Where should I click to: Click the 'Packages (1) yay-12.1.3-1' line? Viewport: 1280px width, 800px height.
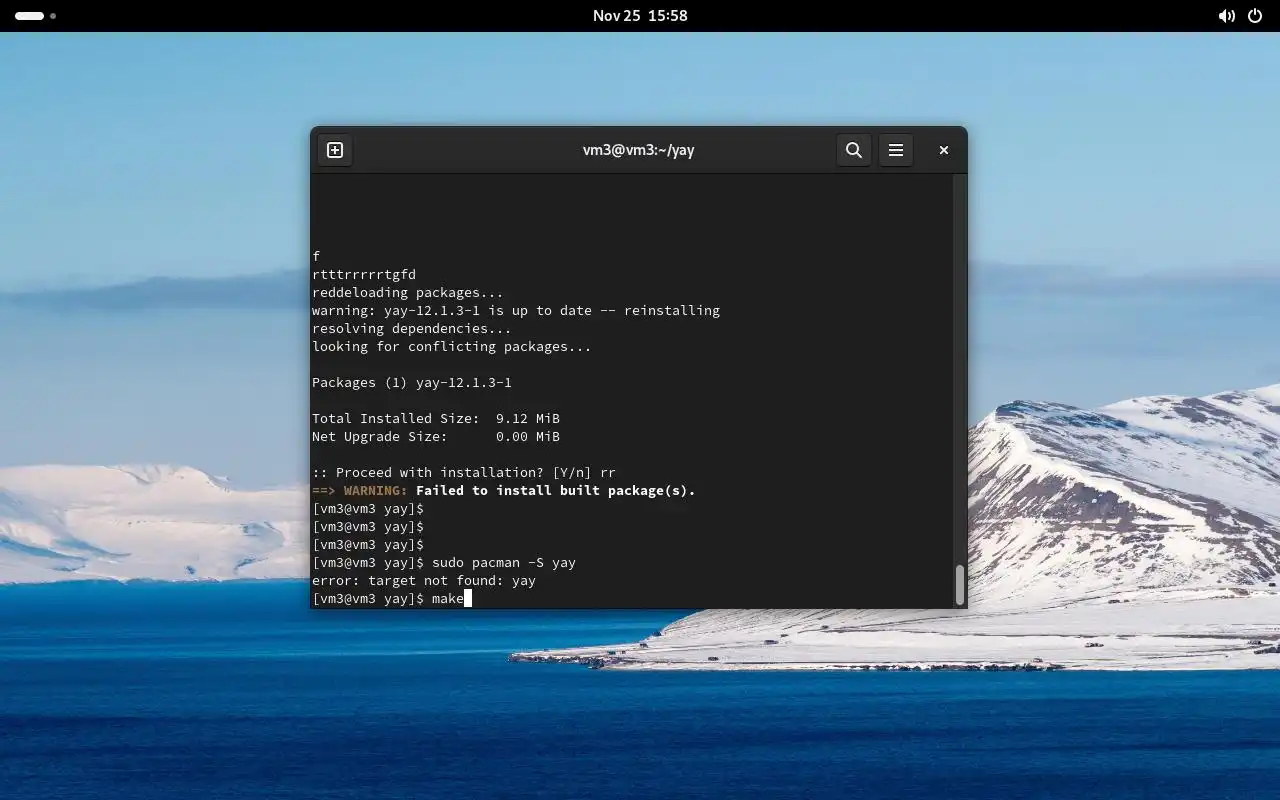(x=412, y=382)
